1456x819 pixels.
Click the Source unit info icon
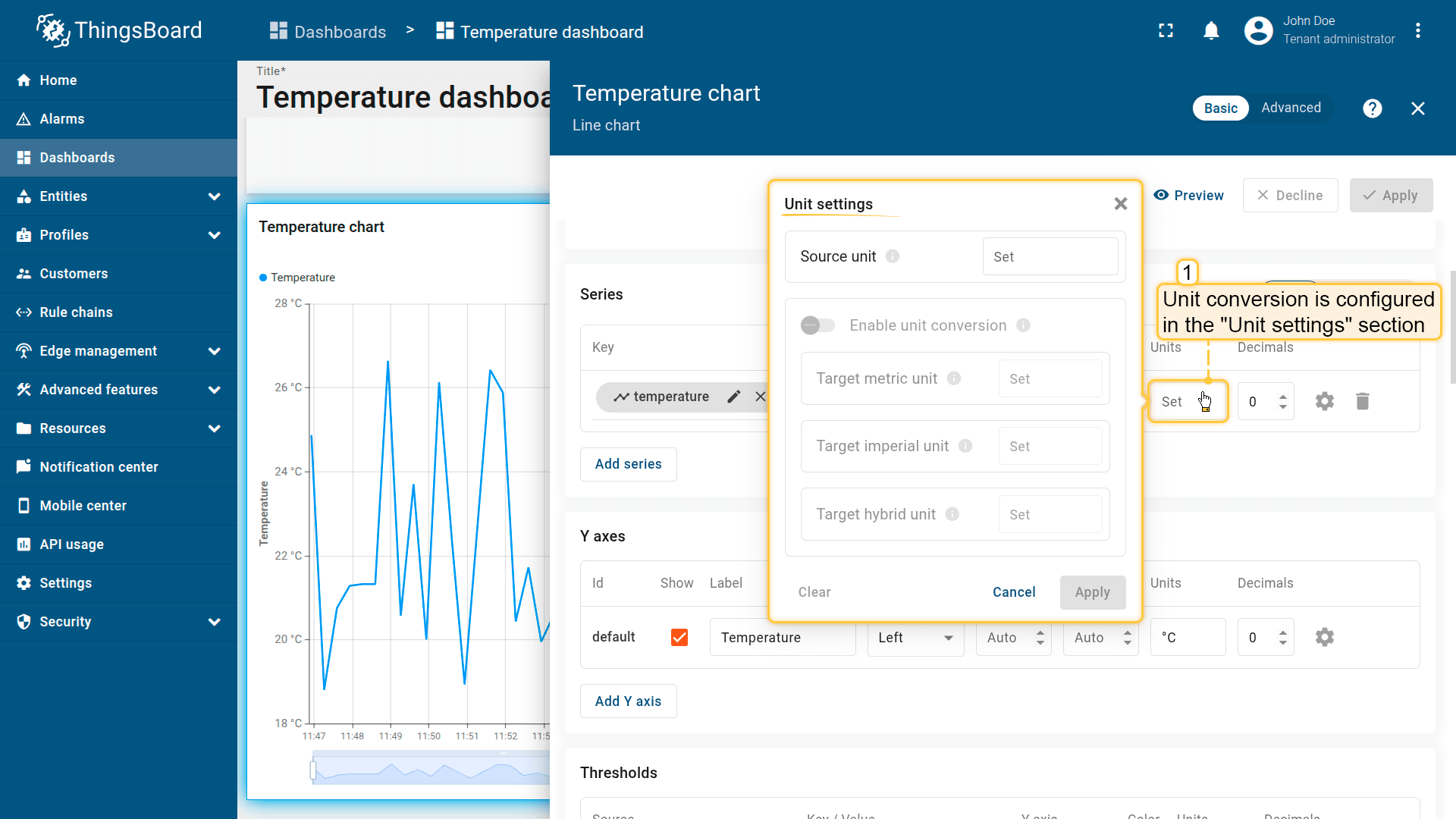click(x=893, y=256)
